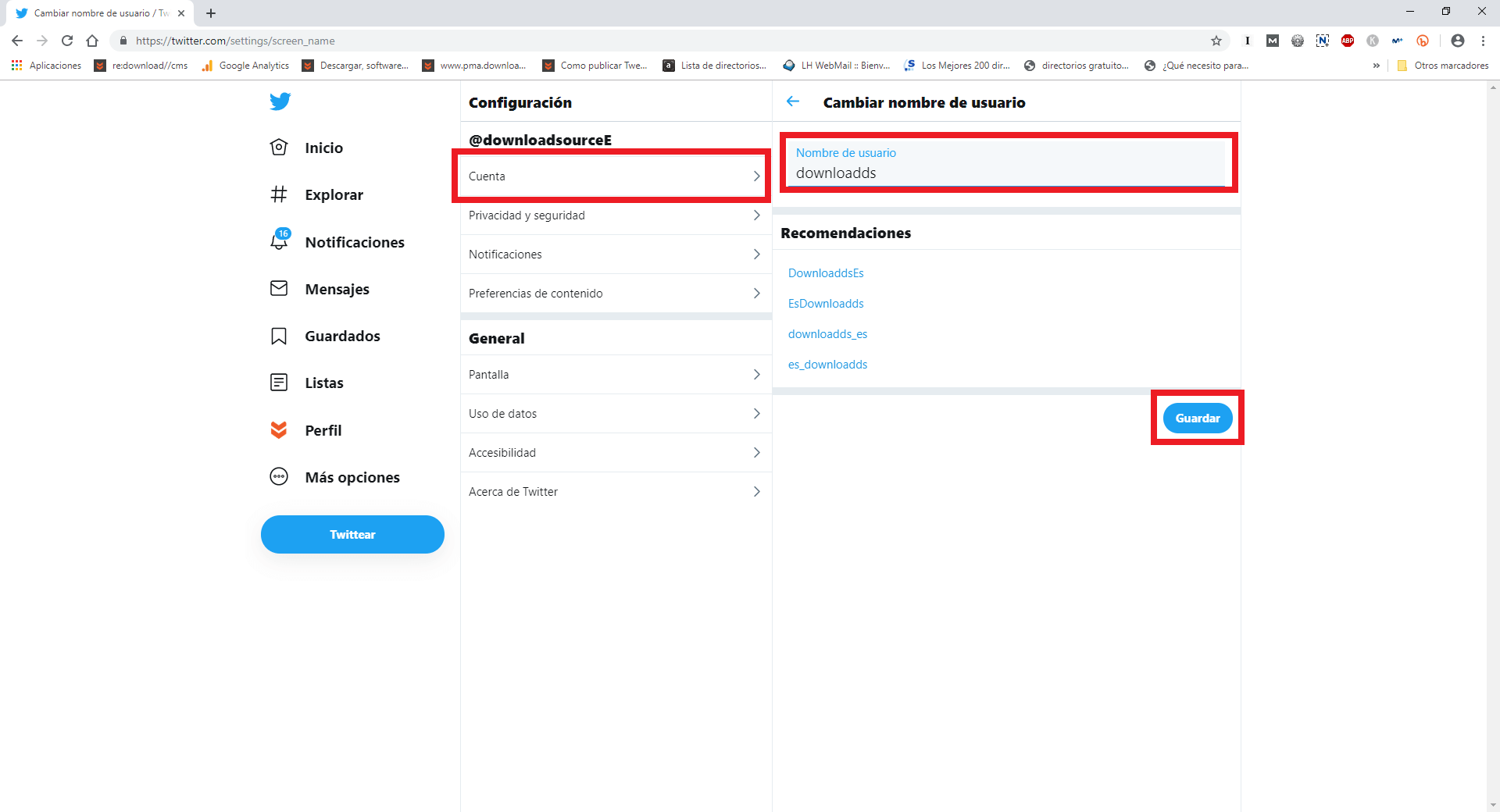Click browser forward navigation arrow
The image size is (1500, 812).
point(42,41)
